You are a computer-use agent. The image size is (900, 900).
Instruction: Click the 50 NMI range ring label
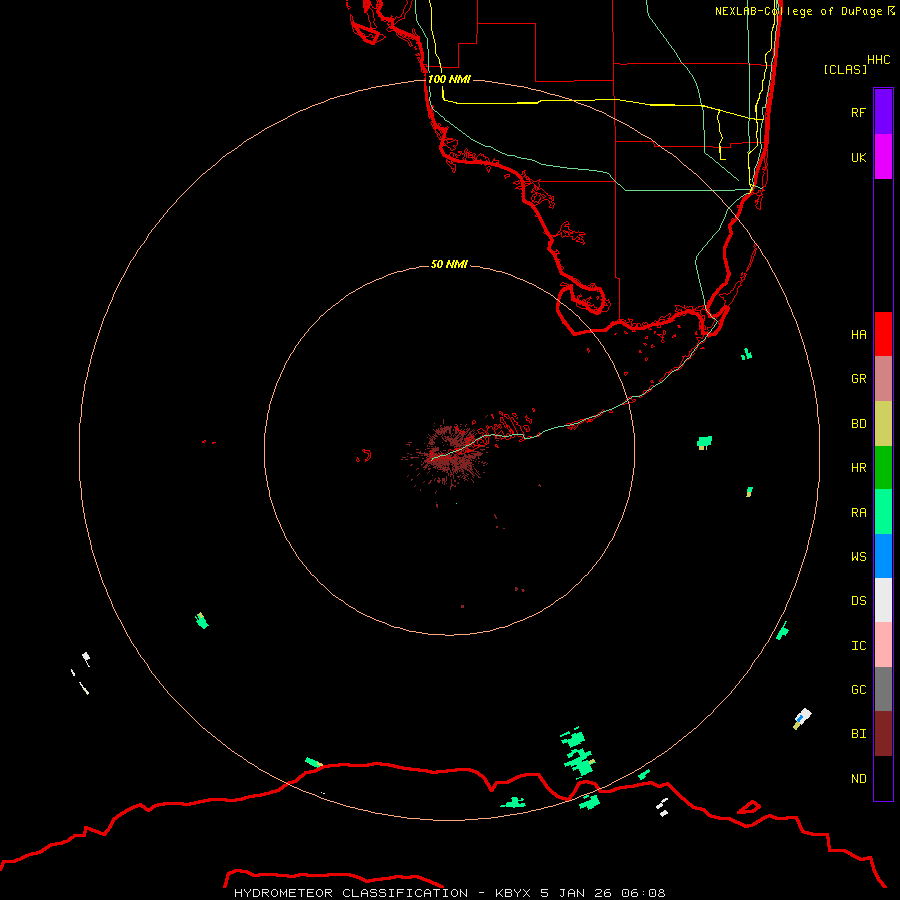pos(449,264)
